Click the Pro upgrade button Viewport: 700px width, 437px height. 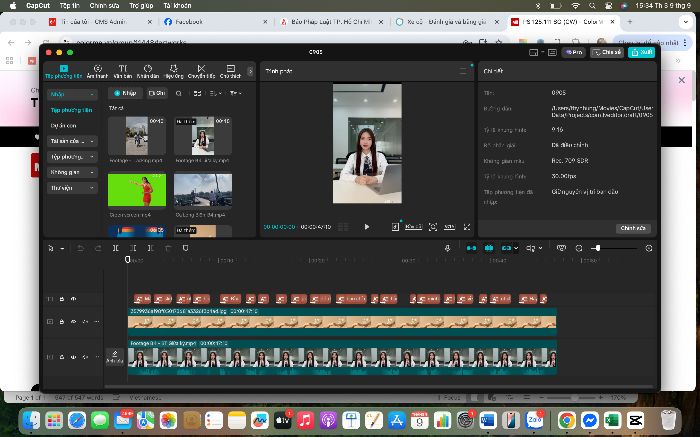[574, 52]
